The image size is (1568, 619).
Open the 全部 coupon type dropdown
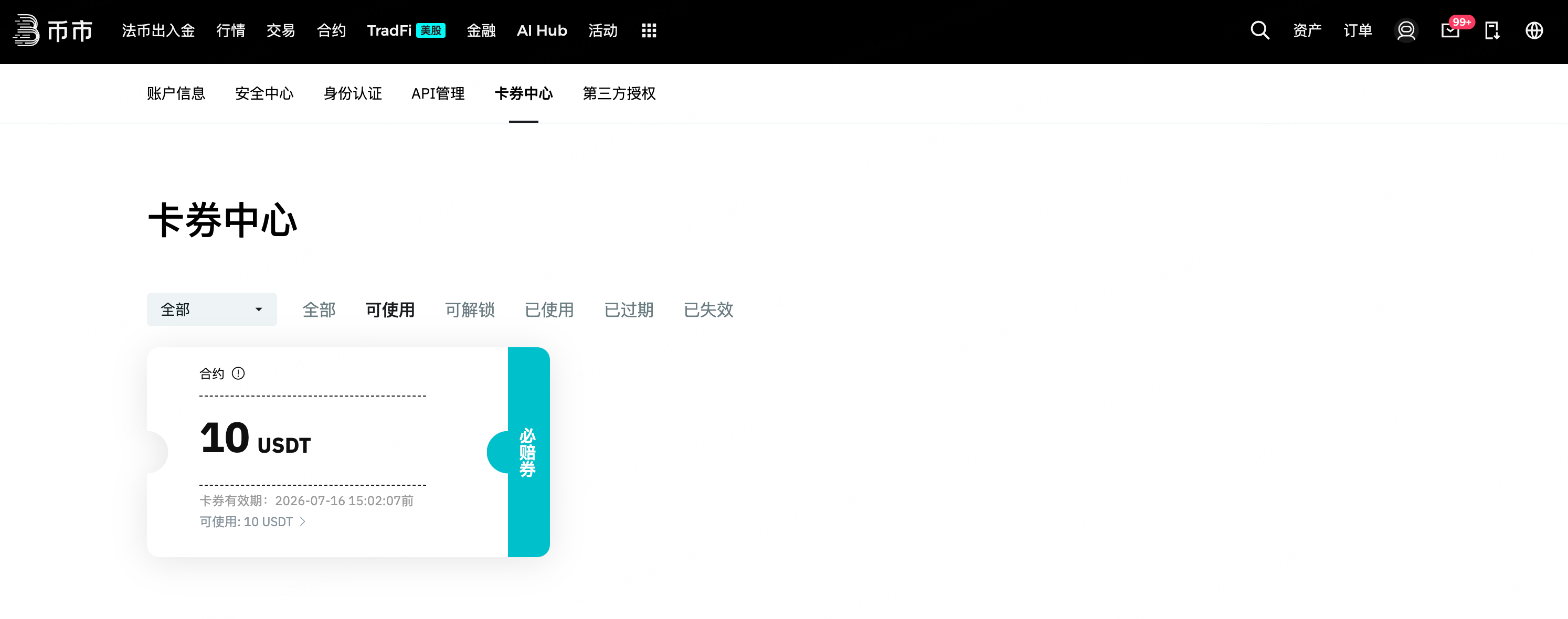tap(211, 309)
